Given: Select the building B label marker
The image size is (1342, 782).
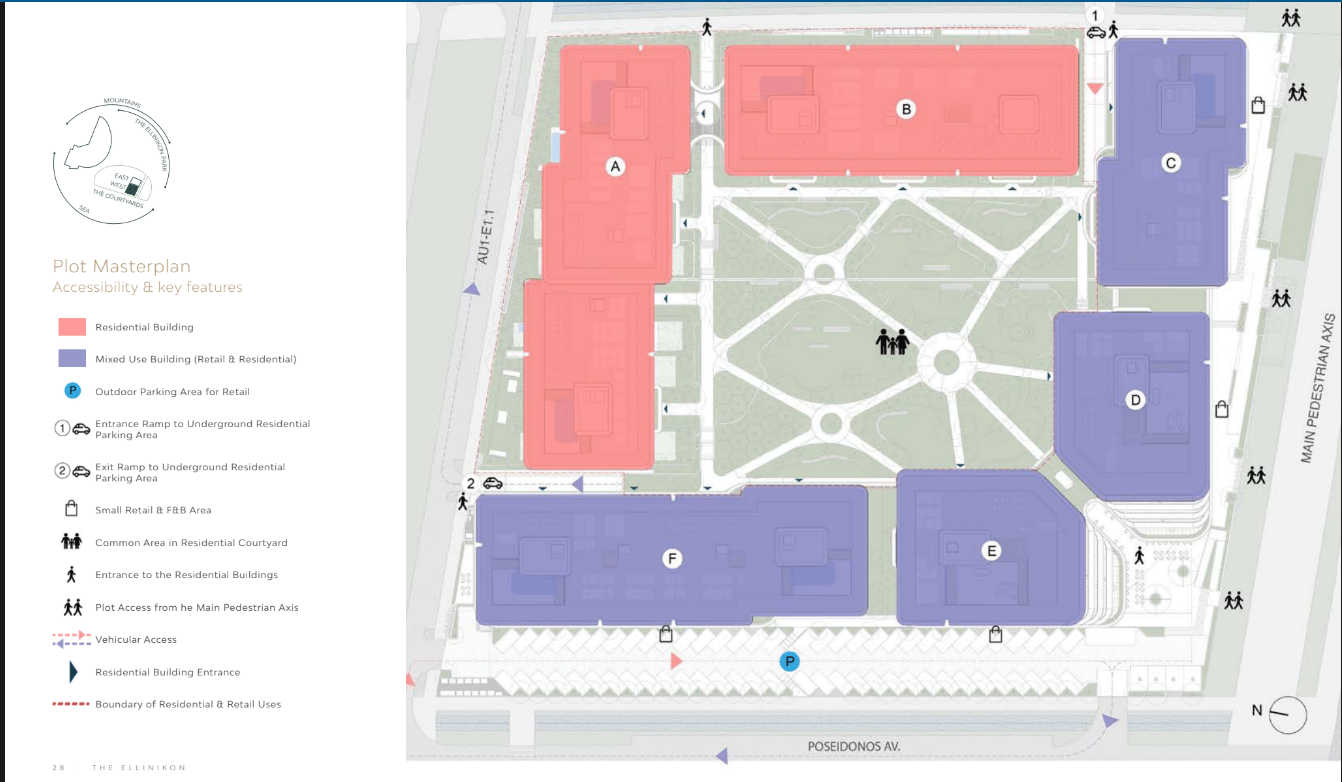Looking at the screenshot, I should (906, 109).
